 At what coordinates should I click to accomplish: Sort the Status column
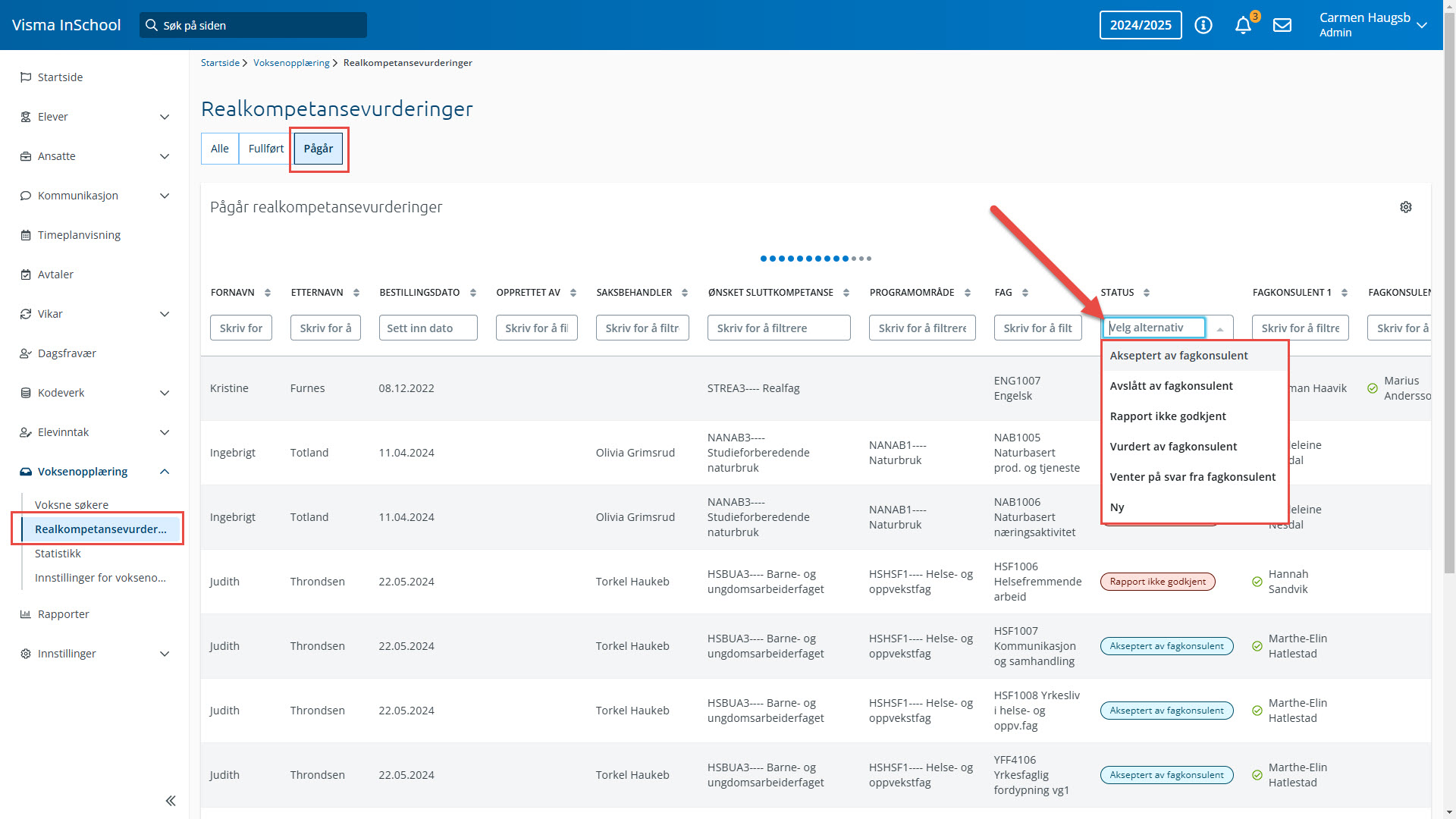pos(1146,293)
